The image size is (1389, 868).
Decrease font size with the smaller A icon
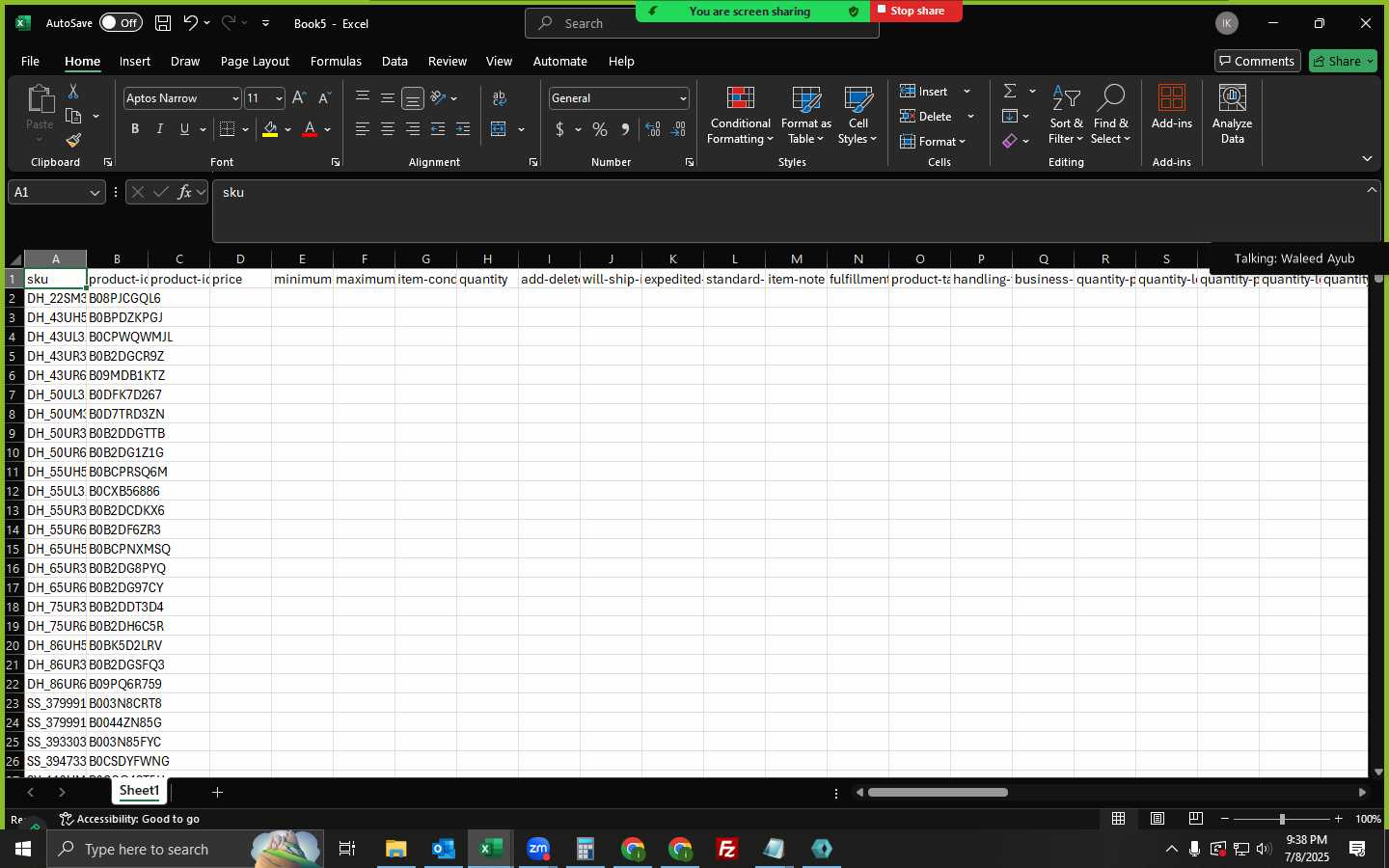coord(324,98)
